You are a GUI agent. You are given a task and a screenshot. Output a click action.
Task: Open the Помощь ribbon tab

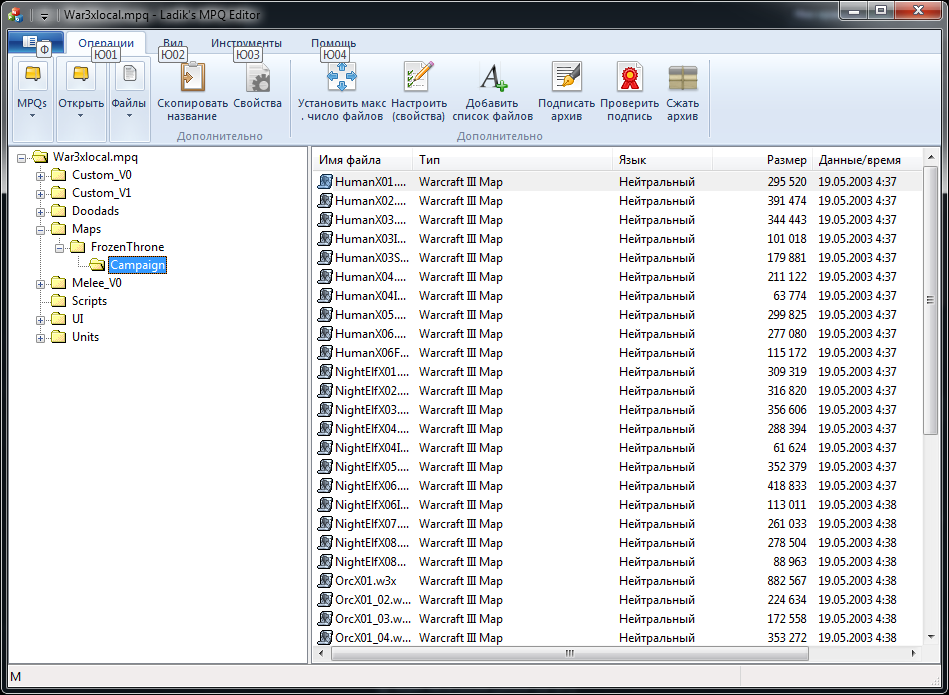click(x=333, y=43)
